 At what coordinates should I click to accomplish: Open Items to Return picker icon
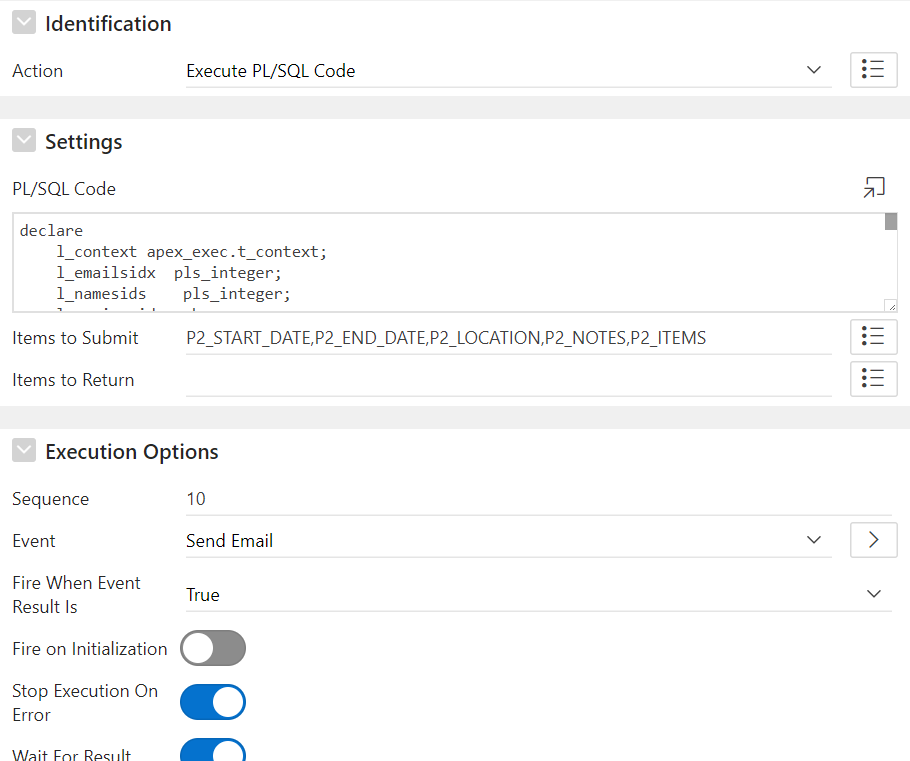(x=873, y=379)
